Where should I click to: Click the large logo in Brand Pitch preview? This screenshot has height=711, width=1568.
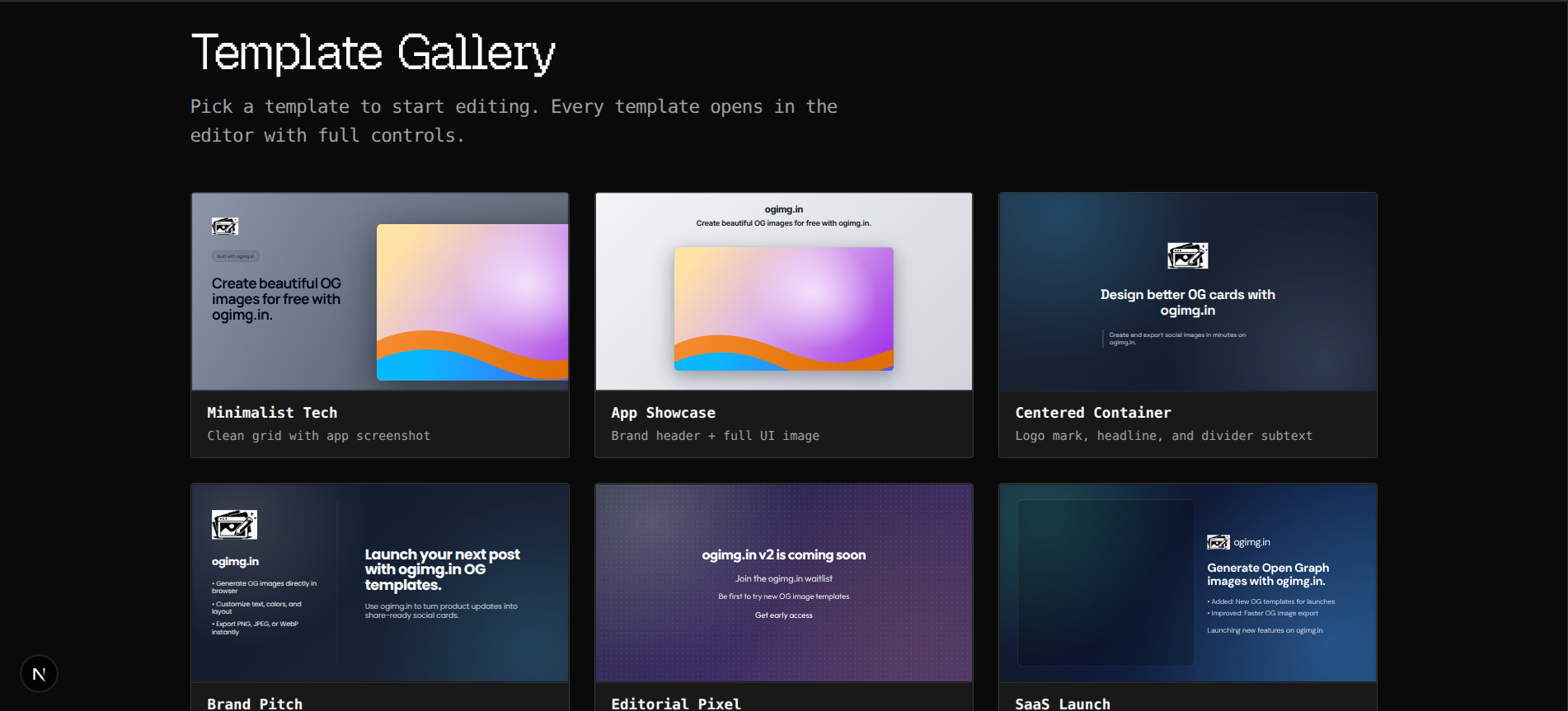tap(234, 525)
